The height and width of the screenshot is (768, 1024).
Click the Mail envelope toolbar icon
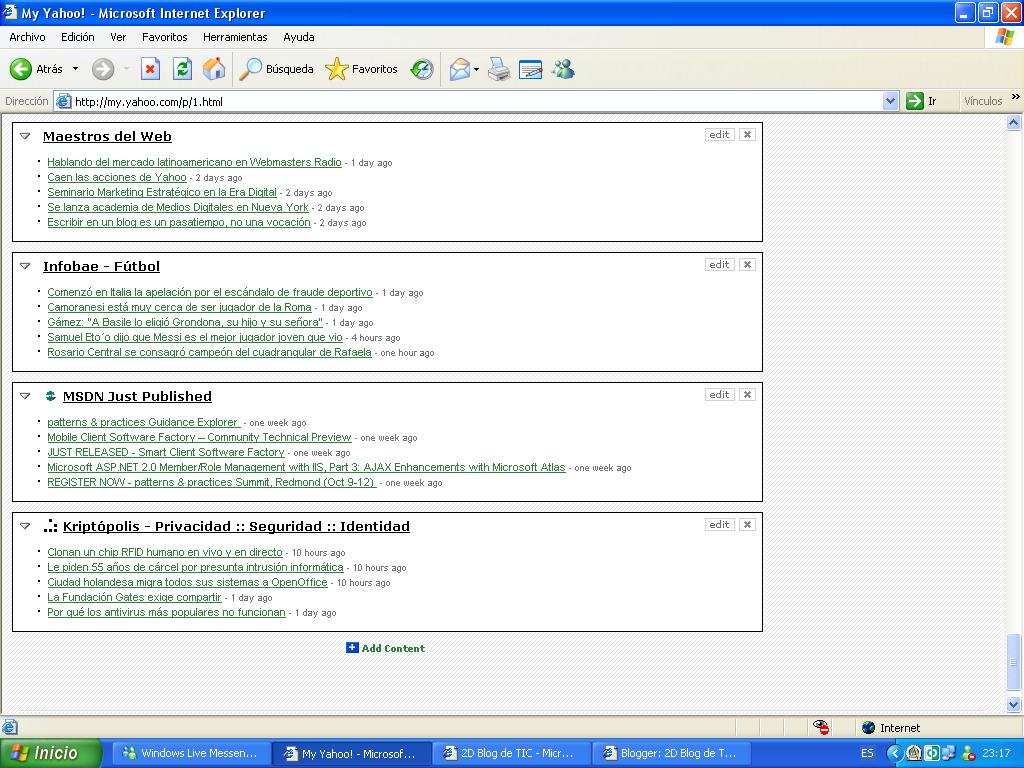[x=460, y=69]
